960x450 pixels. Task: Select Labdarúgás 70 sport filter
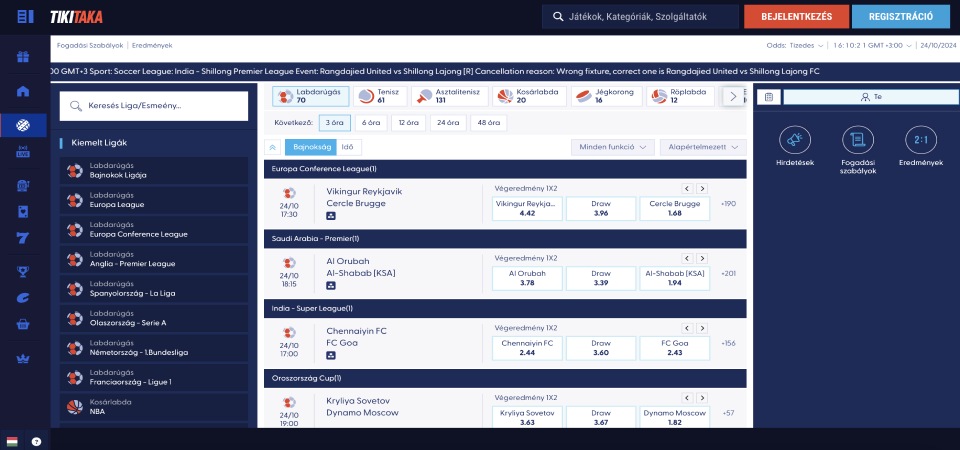[x=311, y=96]
